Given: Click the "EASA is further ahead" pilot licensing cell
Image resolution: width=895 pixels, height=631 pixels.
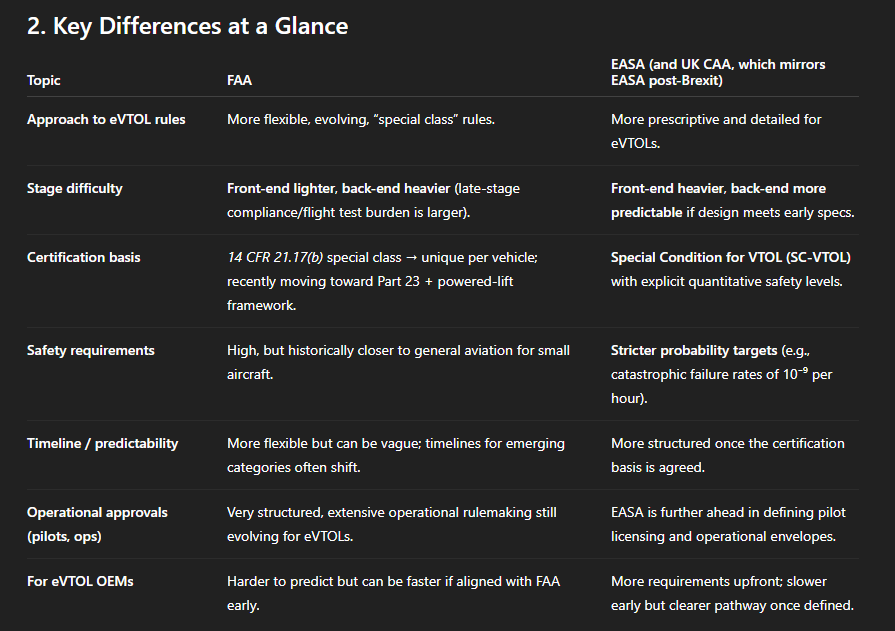Looking at the screenshot, I should click(728, 523).
